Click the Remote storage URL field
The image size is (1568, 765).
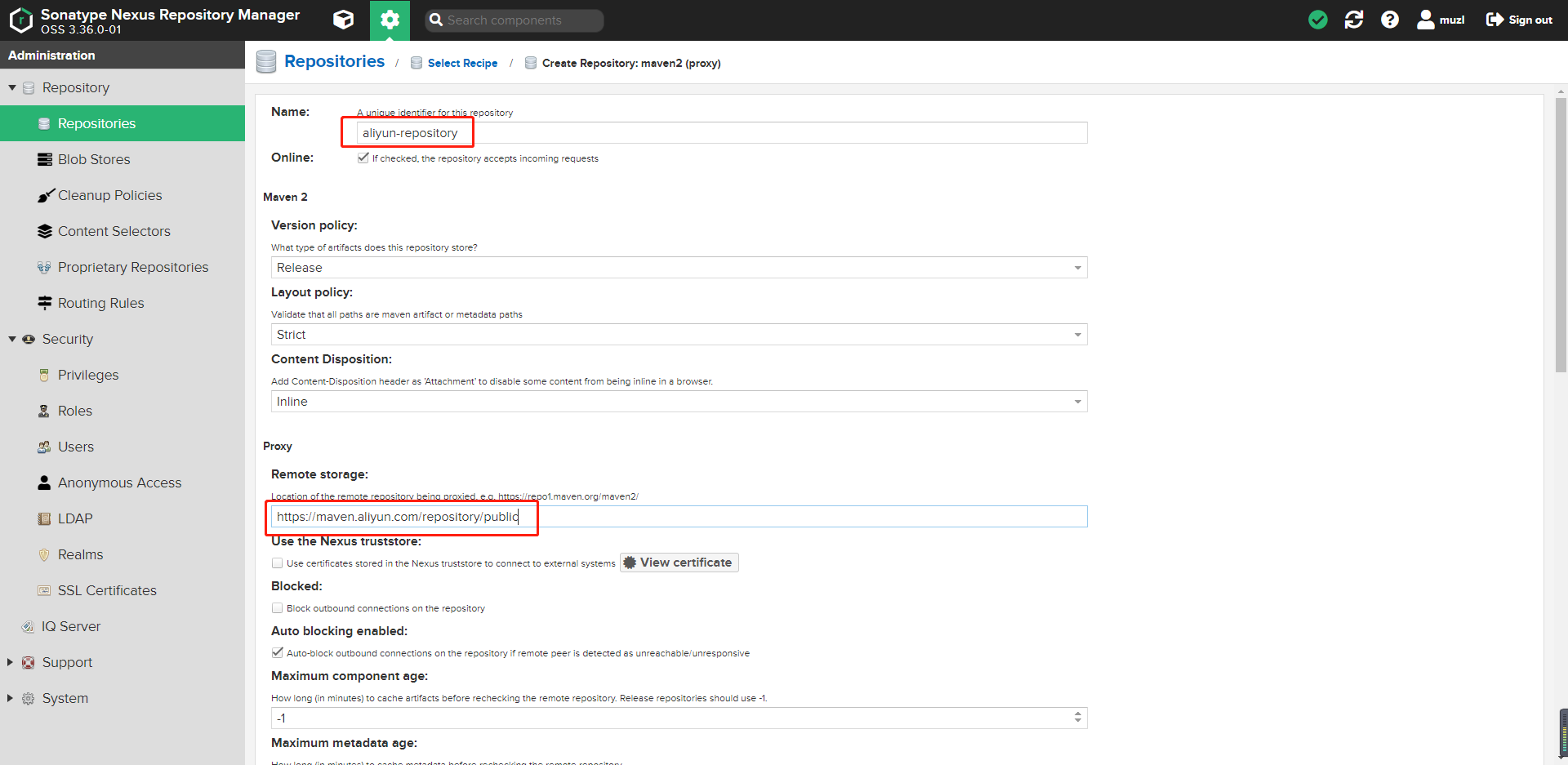tap(679, 516)
